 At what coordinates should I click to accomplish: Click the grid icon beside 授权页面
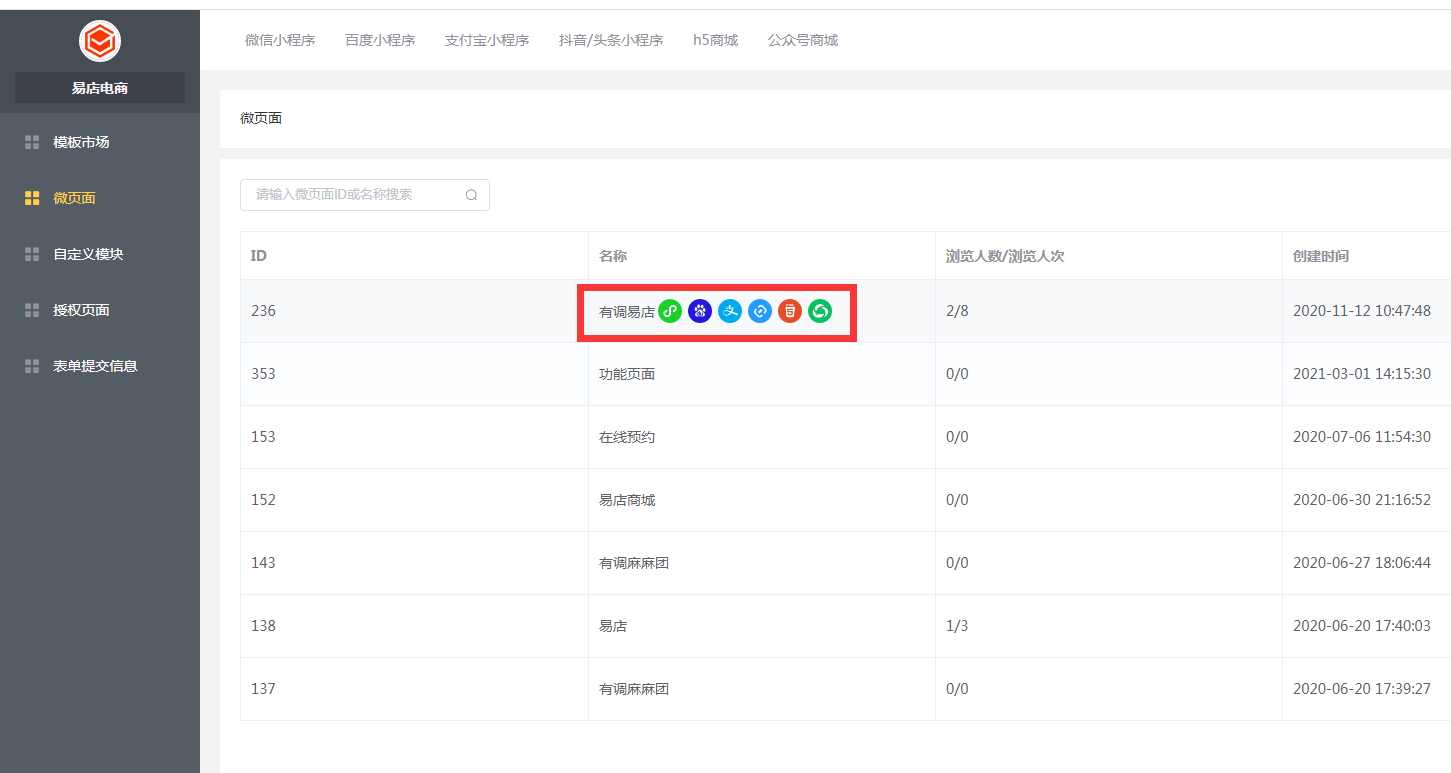[32, 310]
